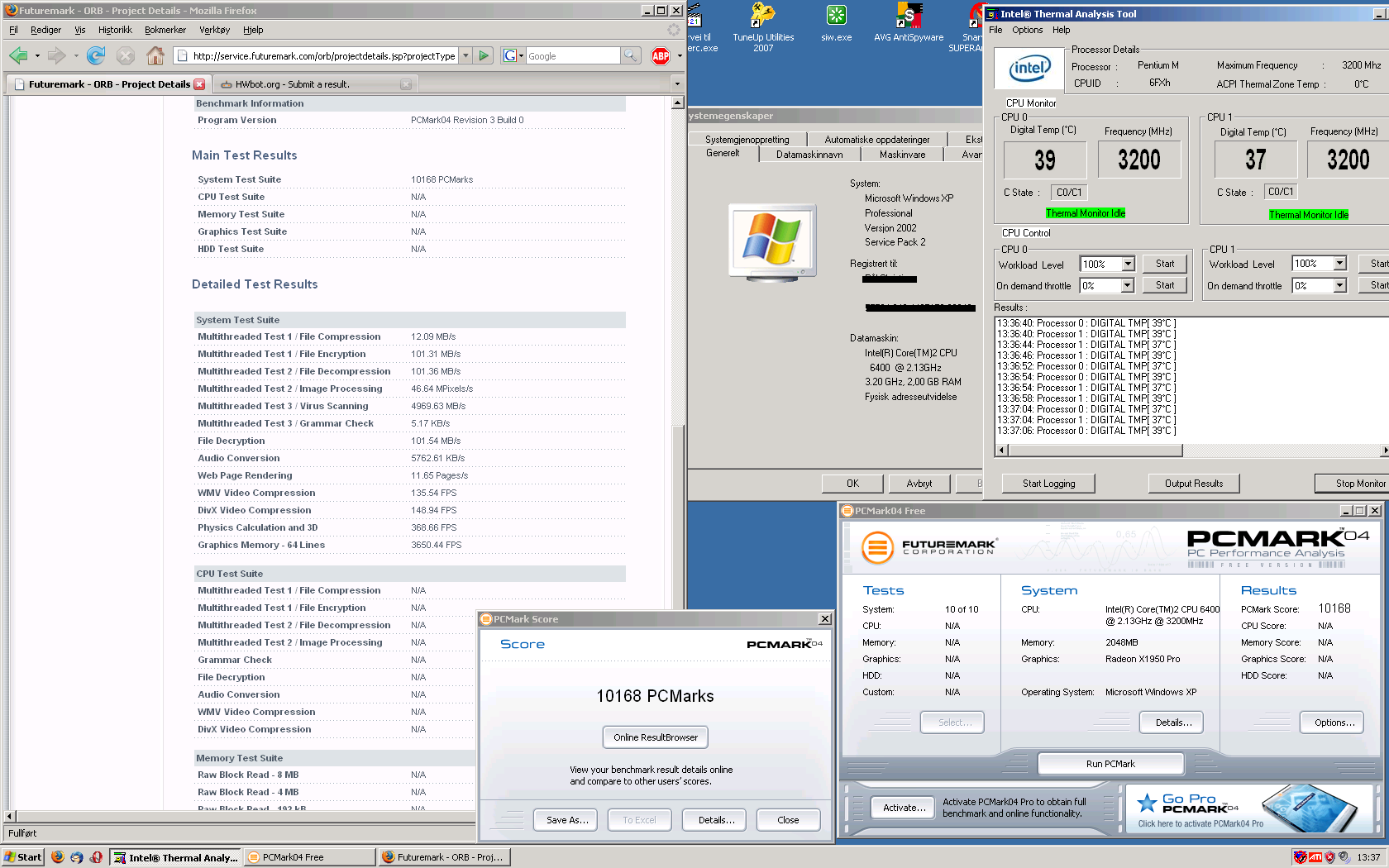This screenshot has height=868, width=1389.
Task: Click Output Results button
Action: 1194,484
